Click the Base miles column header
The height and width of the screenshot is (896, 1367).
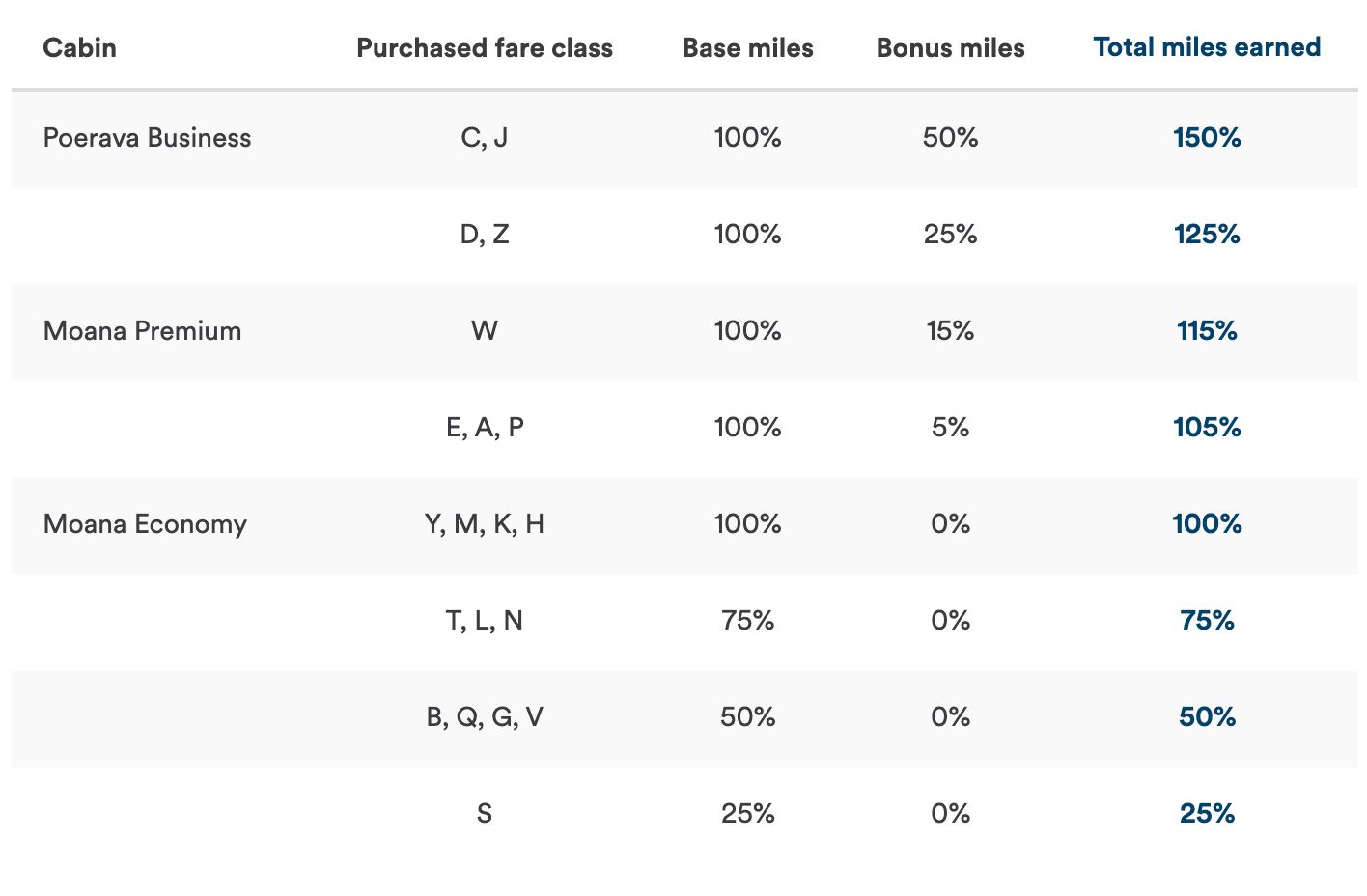747,48
